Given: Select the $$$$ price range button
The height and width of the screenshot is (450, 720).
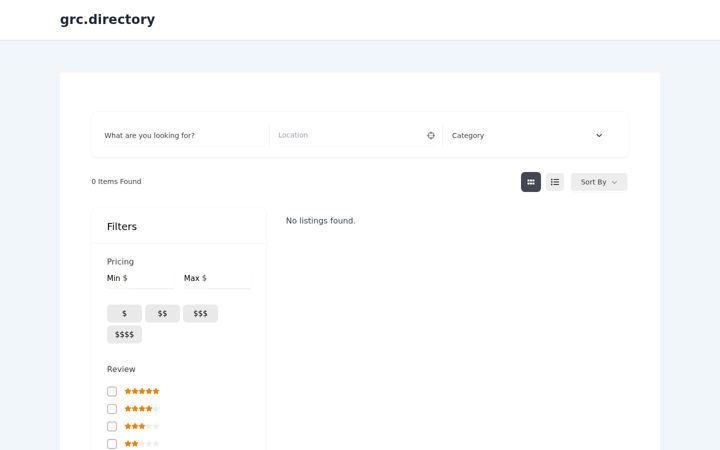Looking at the screenshot, I should [124, 335].
